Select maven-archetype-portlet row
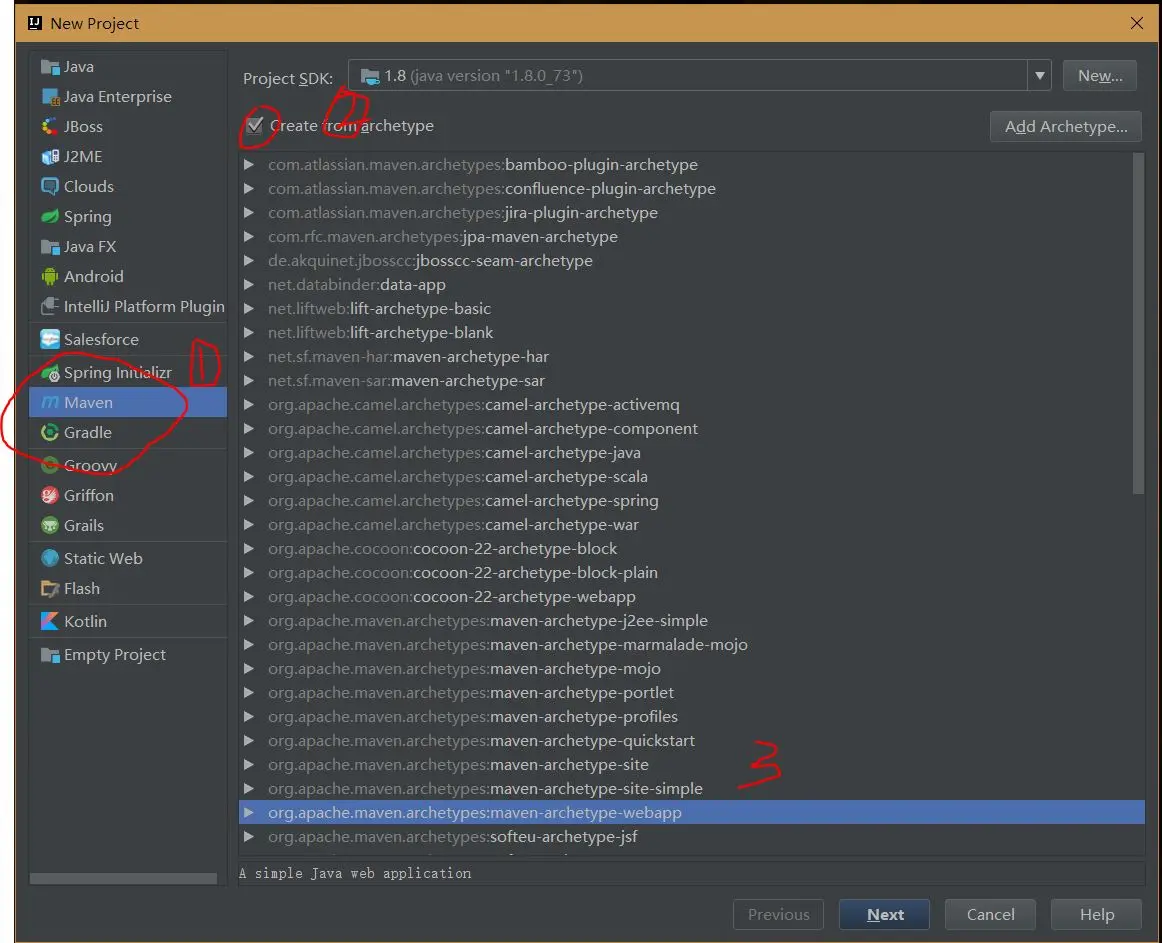1162x943 pixels. pyautogui.click(x=691, y=692)
